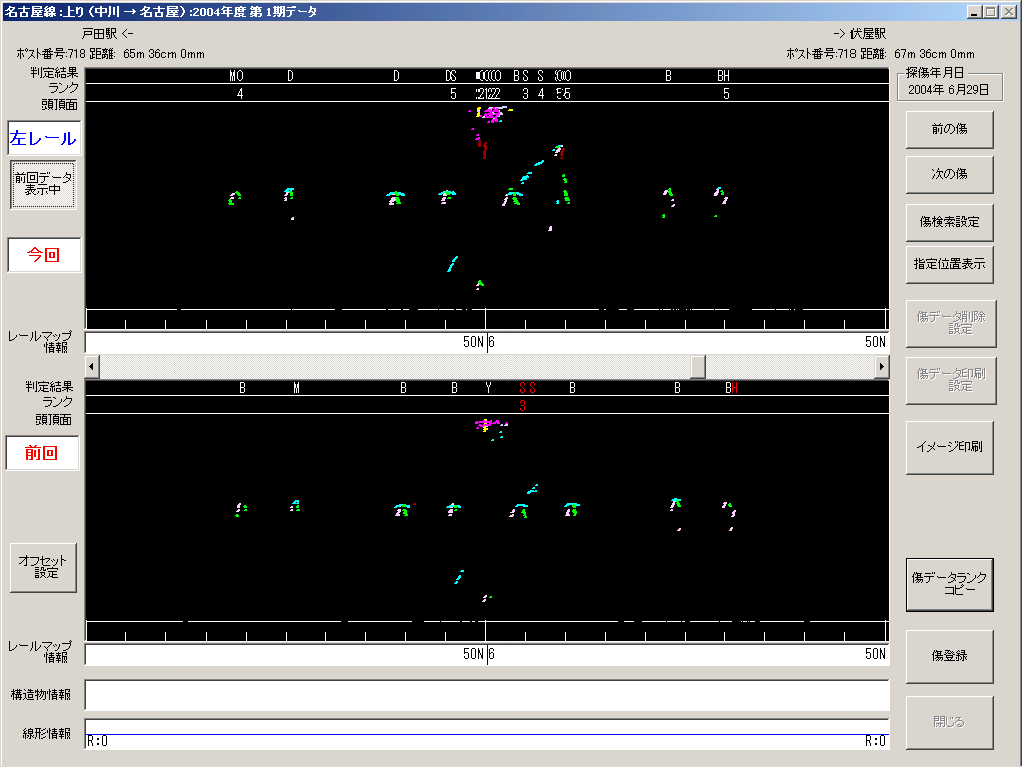Viewport: 1023px width, 769px height.
Task: Open 傷検索設定 flaw search settings
Action: tap(949, 221)
